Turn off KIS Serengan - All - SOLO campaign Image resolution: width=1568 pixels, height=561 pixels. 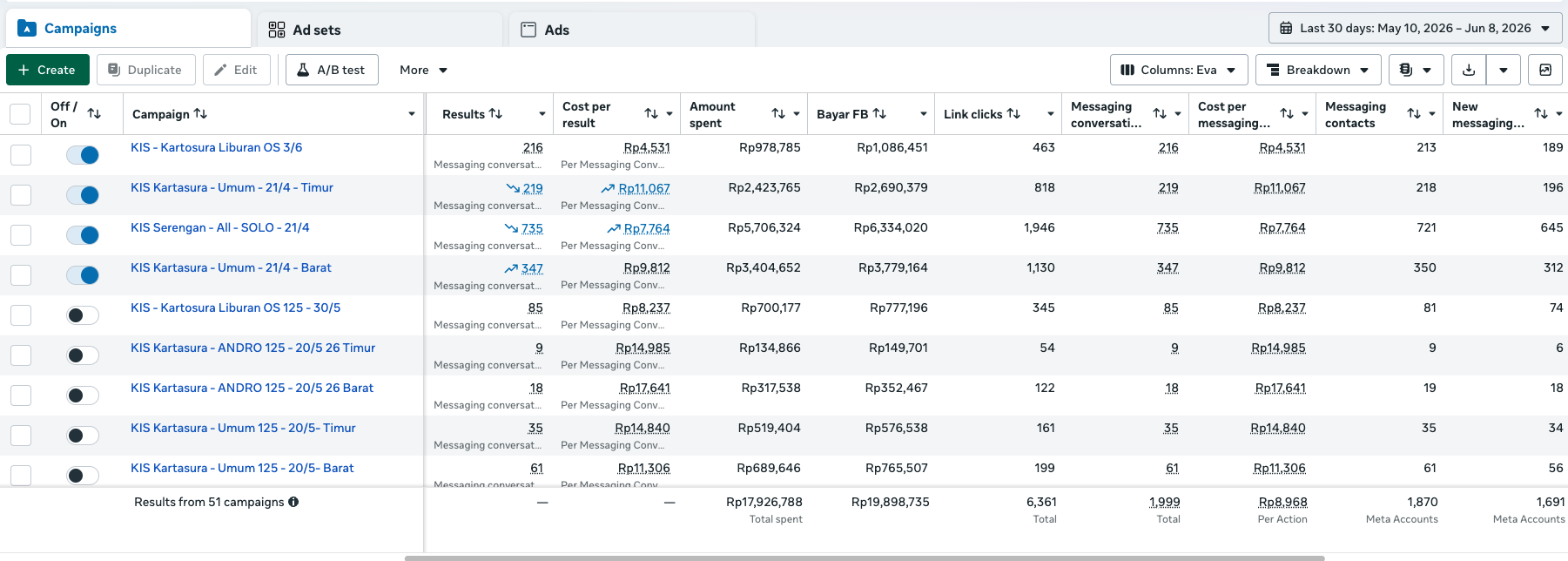click(83, 234)
